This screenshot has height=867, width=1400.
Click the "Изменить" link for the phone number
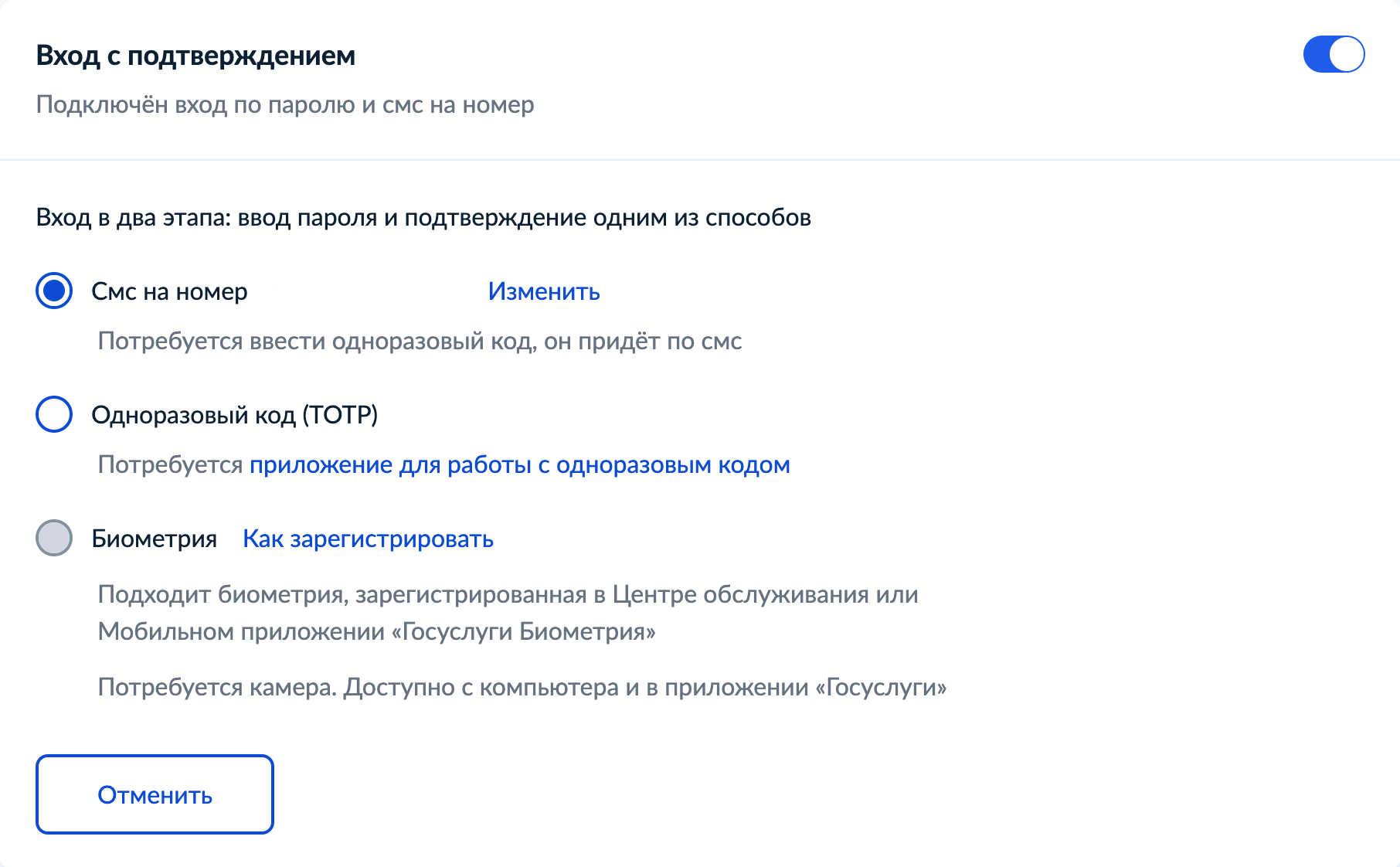(x=544, y=292)
